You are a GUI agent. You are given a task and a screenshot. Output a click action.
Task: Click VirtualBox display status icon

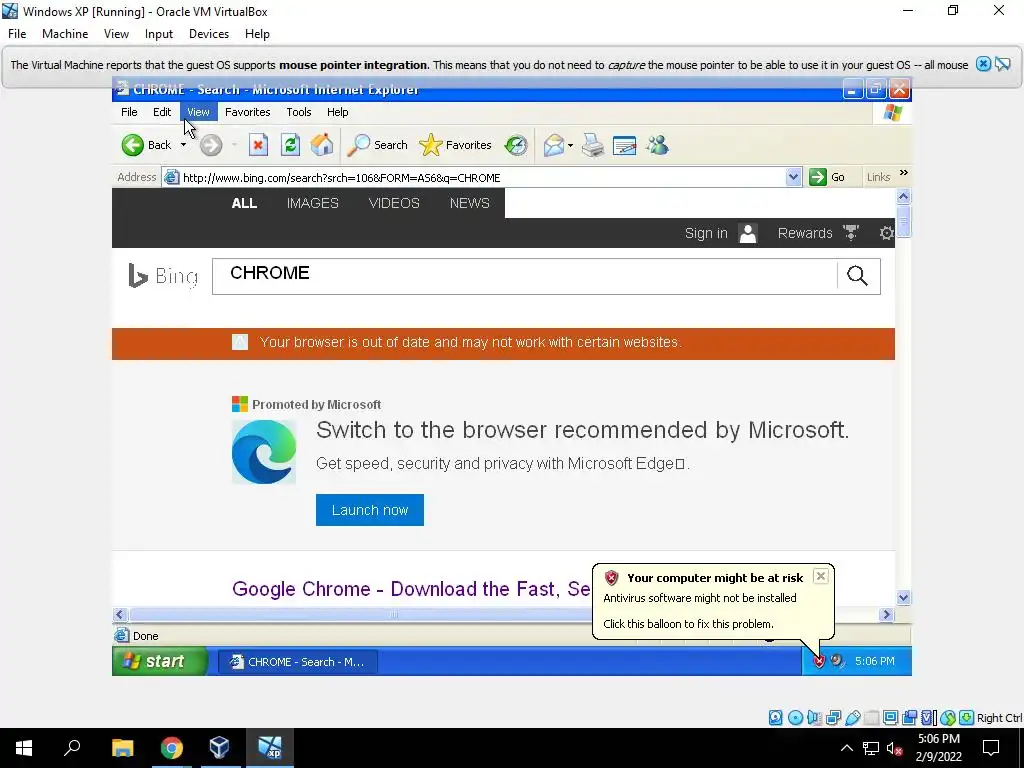tap(890, 718)
